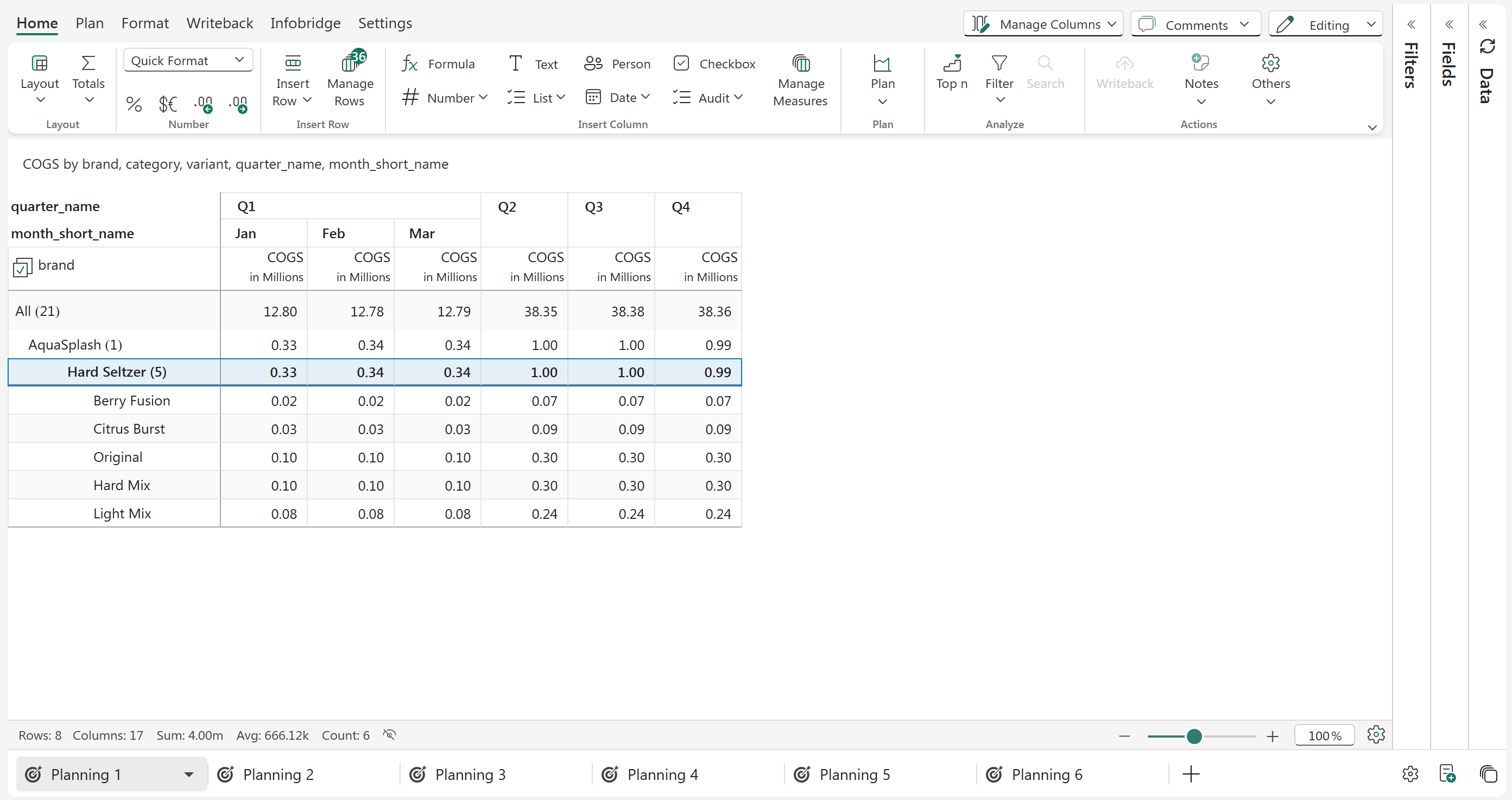Open the Manage Rows tool
The width and height of the screenshot is (1512, 800).
click(350, 82)
